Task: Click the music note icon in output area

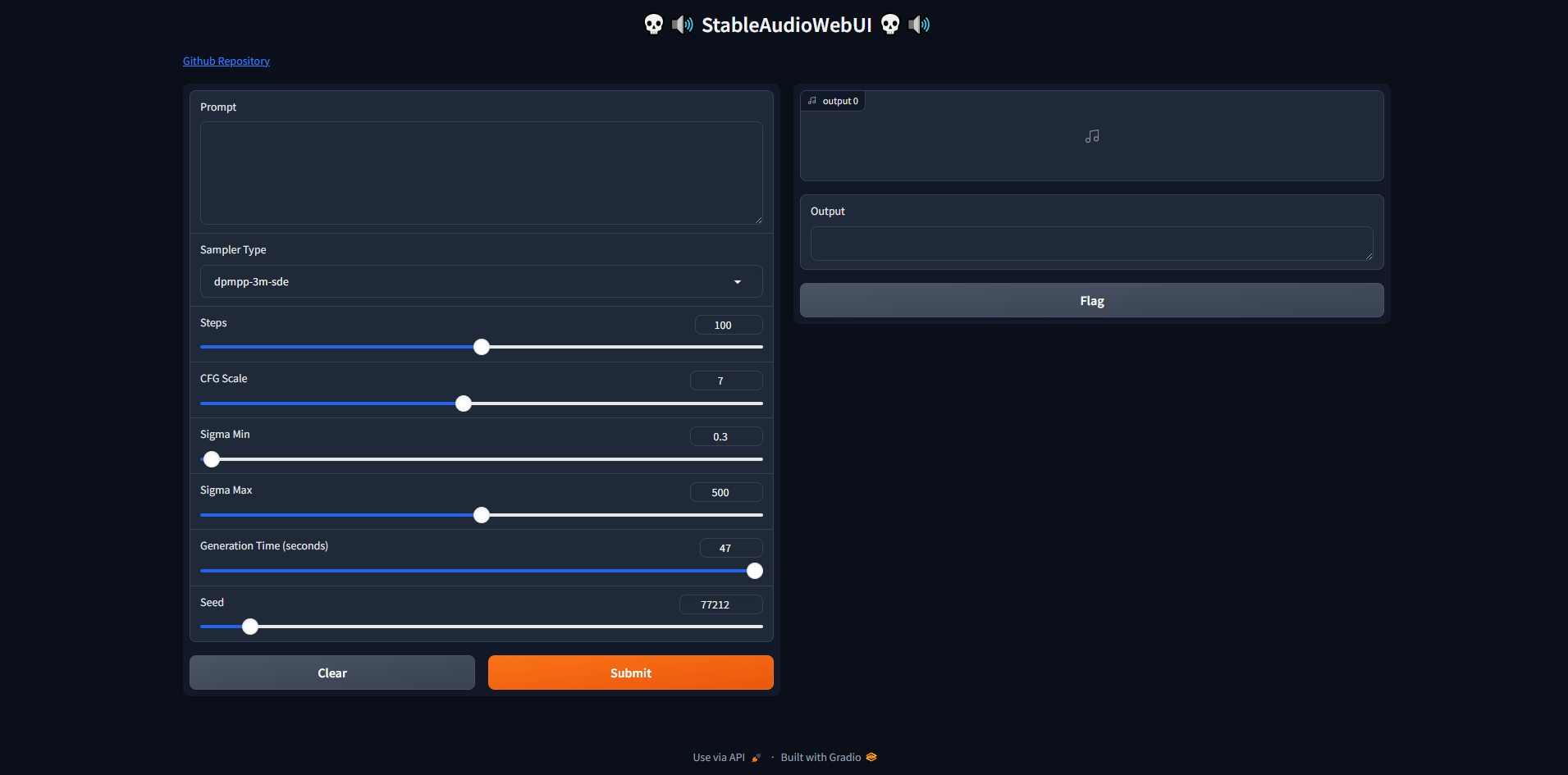Action: click(1091, 136)
